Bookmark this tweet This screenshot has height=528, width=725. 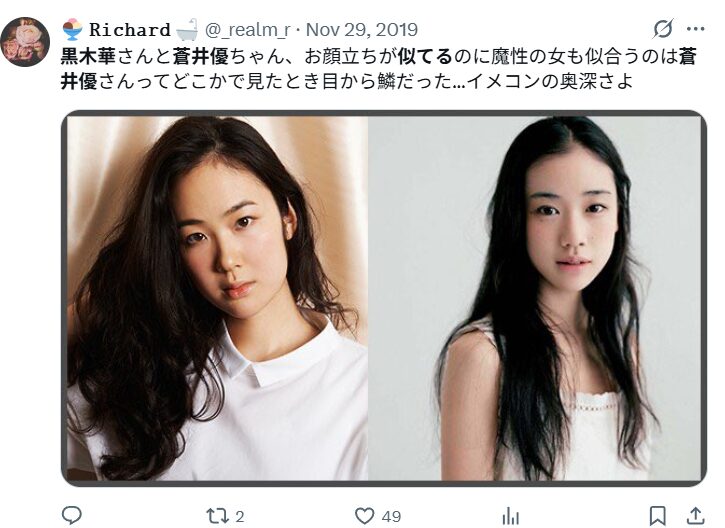[657, 516]
